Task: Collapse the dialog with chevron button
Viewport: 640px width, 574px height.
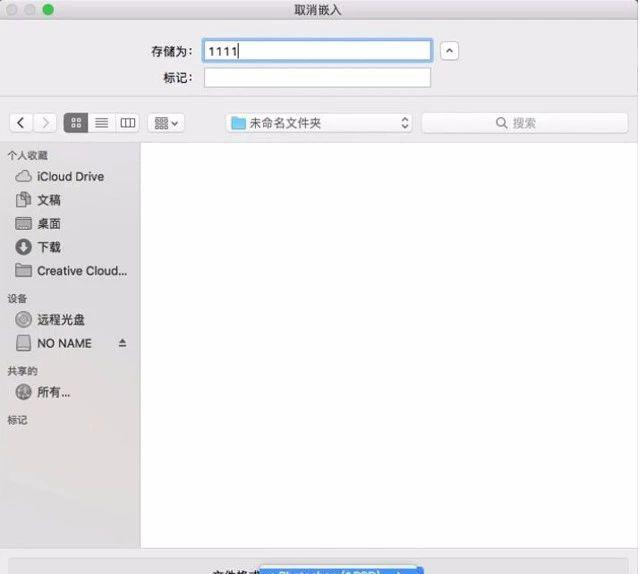Action: tap(449, 51)
